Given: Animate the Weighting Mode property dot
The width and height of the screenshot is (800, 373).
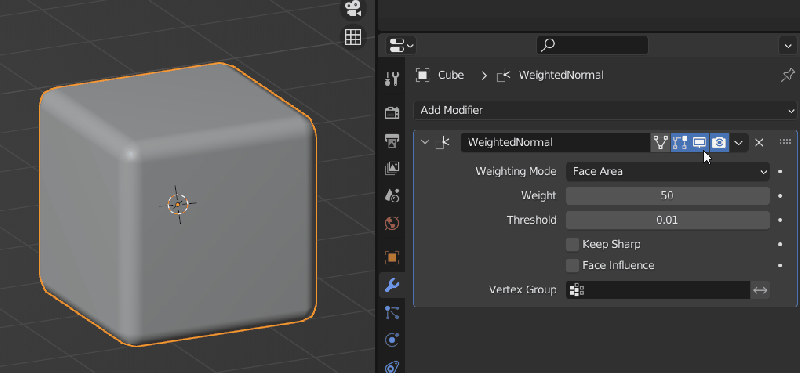Looking at the screenshot, I should [x=780, y=171].
